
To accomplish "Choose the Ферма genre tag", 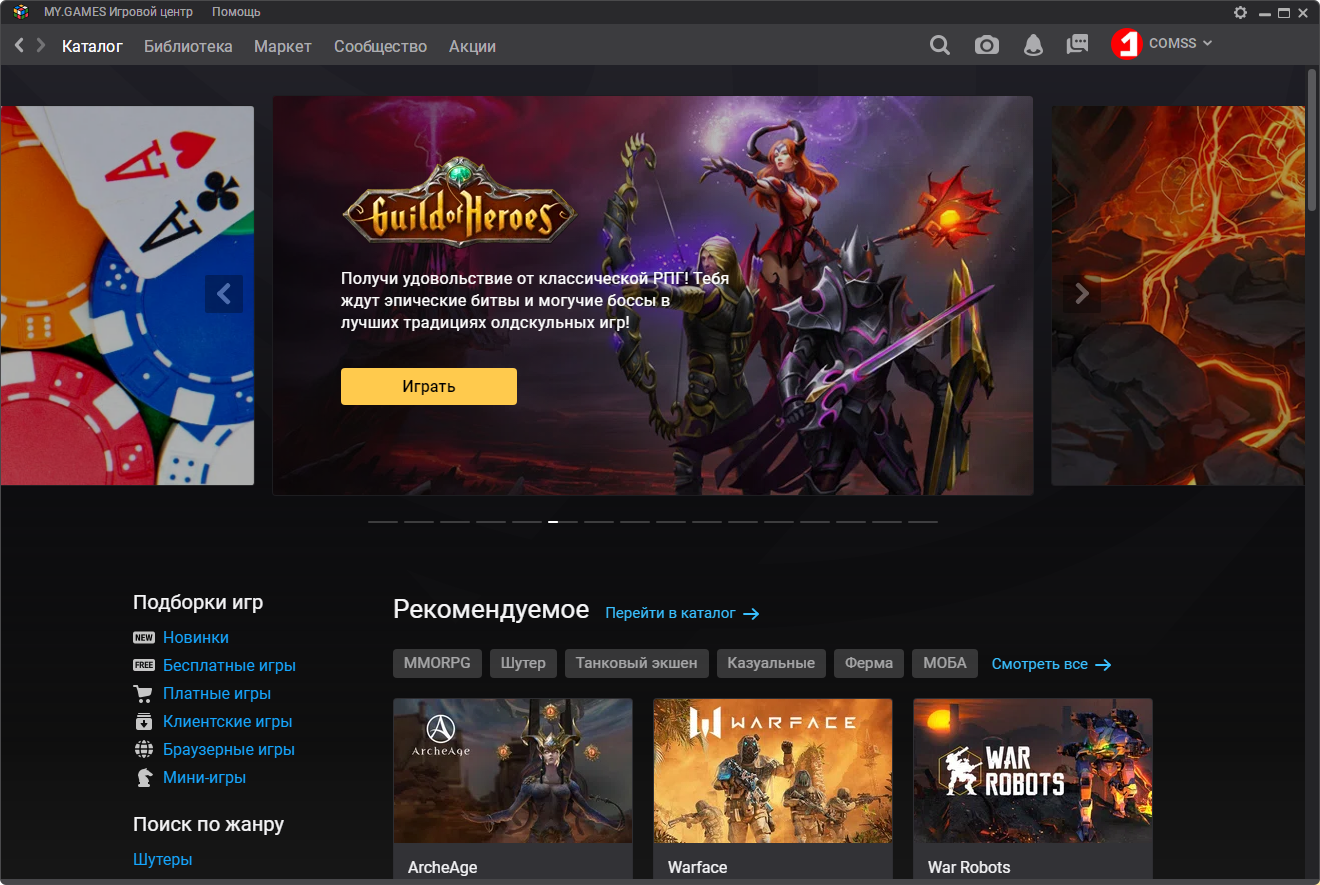I will point(869,663).
